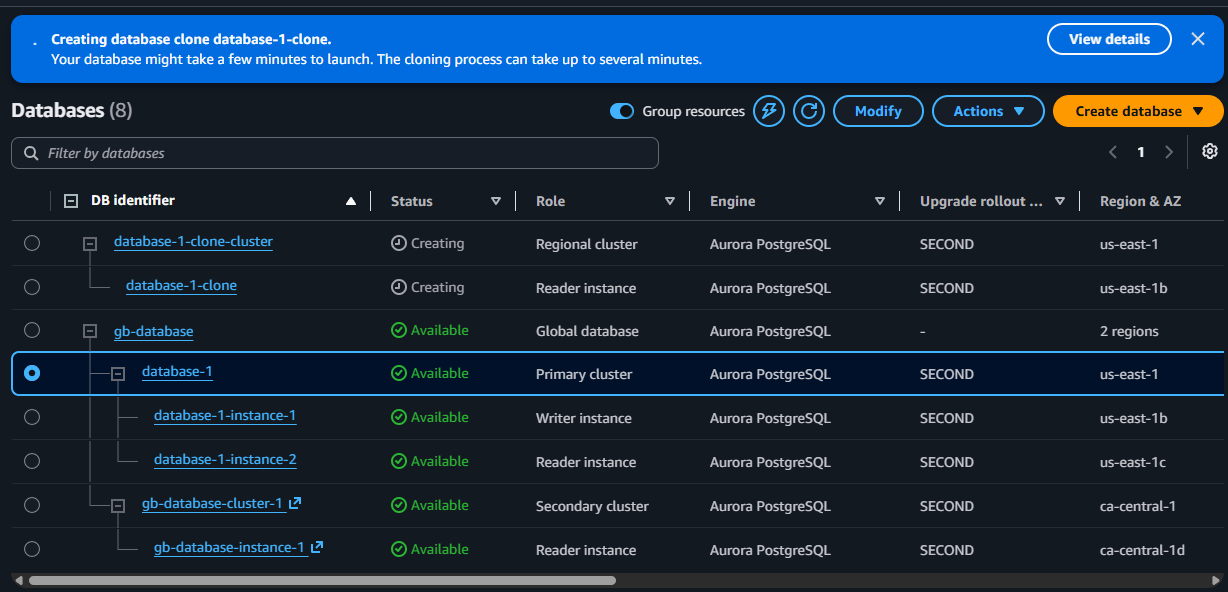1228x592 pixels.
Task: Sort by Upgrade rollout column
Action: pos(1060,201)
